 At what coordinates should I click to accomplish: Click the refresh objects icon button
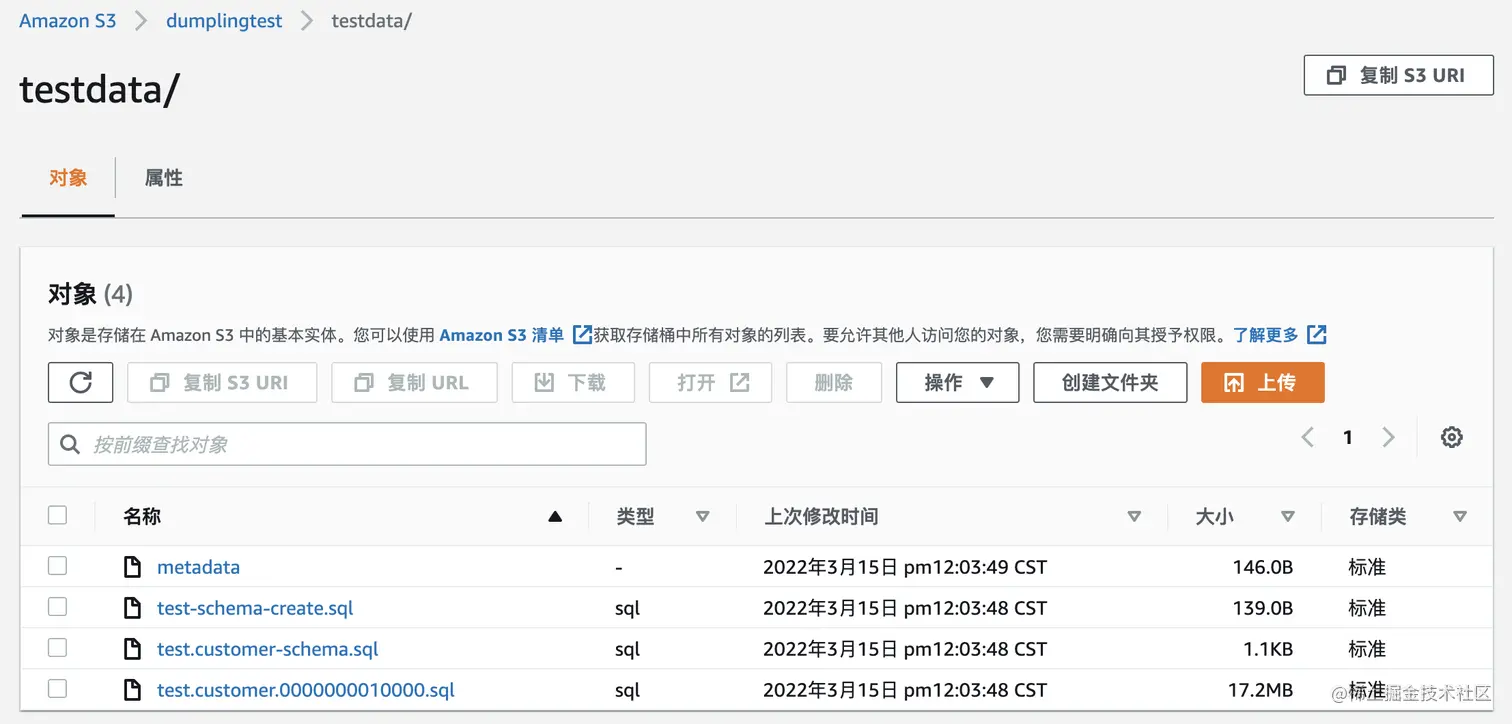coord(80,382)
